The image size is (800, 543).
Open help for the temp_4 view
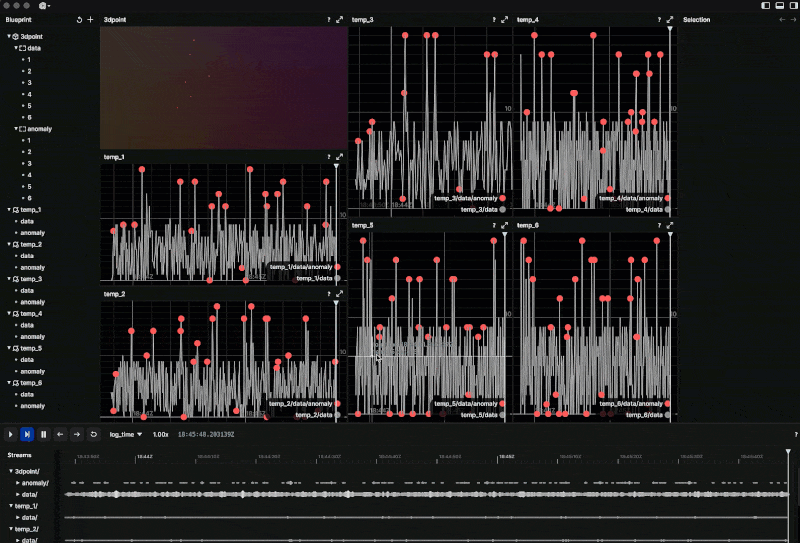coord(659,19)
